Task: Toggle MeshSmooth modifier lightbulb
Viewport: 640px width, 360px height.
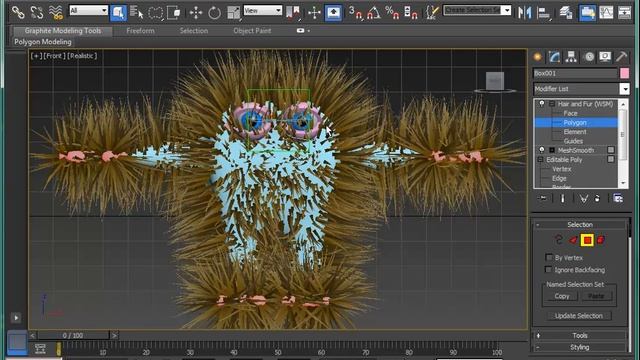Action: pyautogui.click(x=542, y=150)
